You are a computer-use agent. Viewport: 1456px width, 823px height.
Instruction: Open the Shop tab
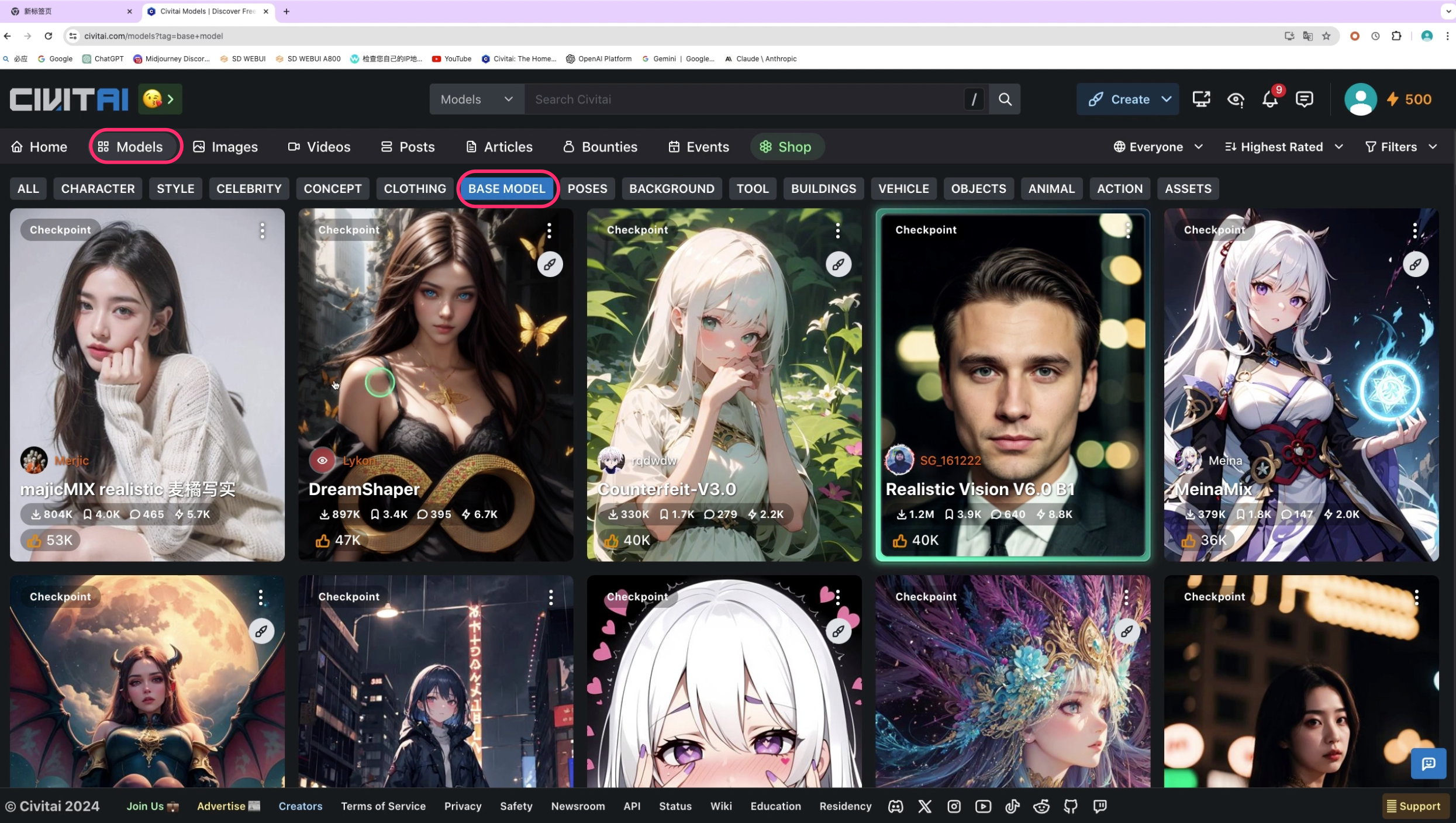click(787, 147)
